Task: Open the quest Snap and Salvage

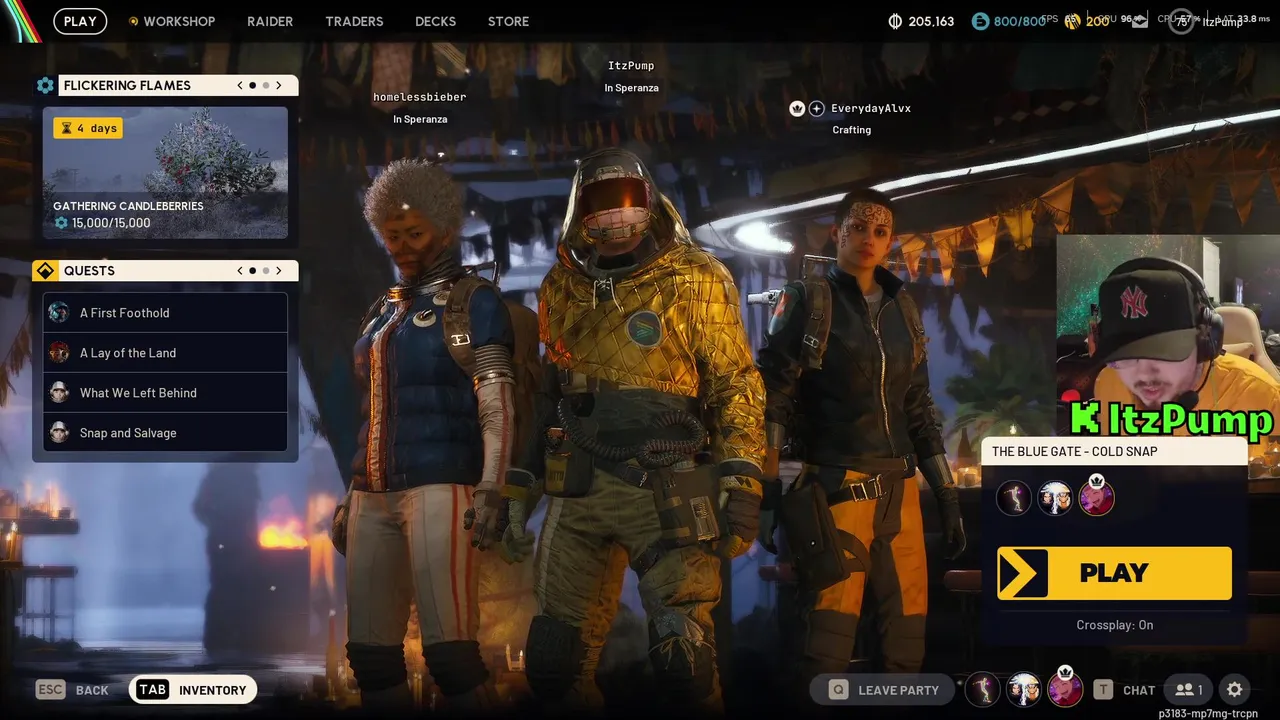Action: tap(165, 433)
